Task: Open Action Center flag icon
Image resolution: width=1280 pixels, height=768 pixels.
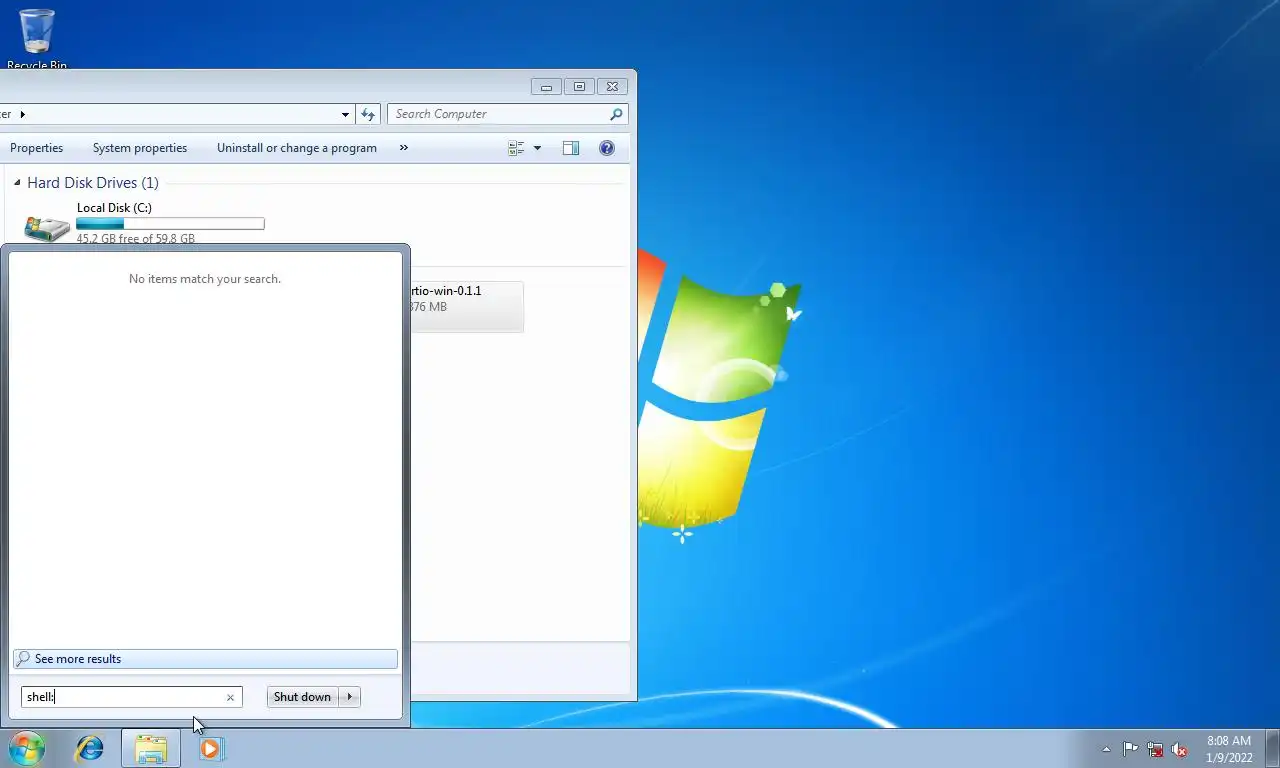Action: 1130,749
